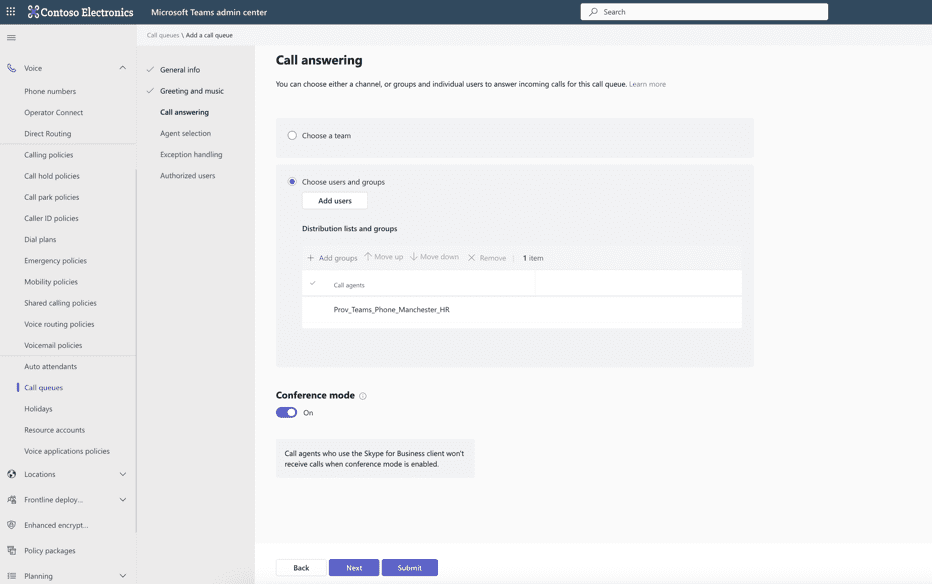Open Call hold policies

click(52, 176)
